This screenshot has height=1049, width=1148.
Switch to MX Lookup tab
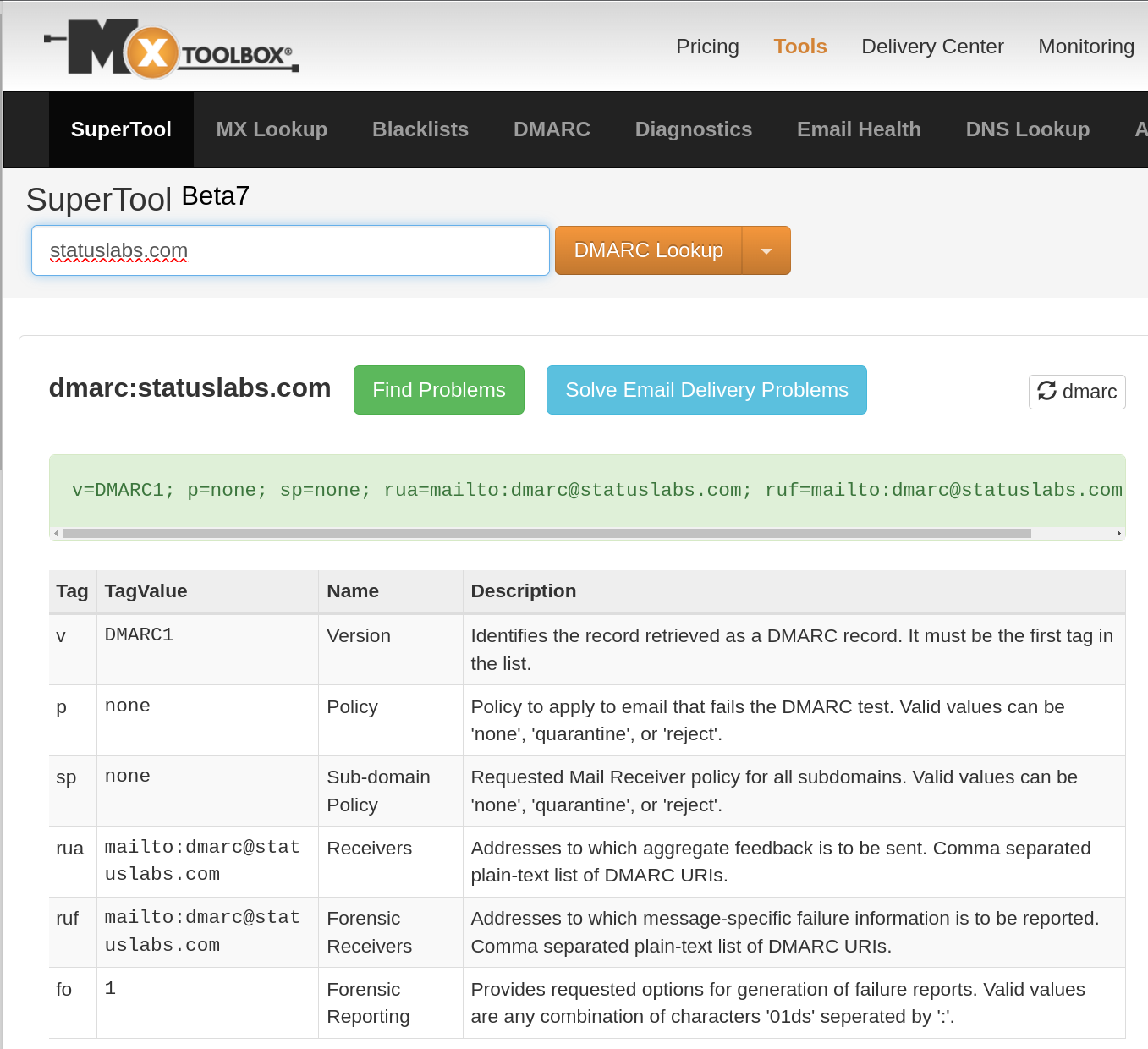(x=272, y=129)
